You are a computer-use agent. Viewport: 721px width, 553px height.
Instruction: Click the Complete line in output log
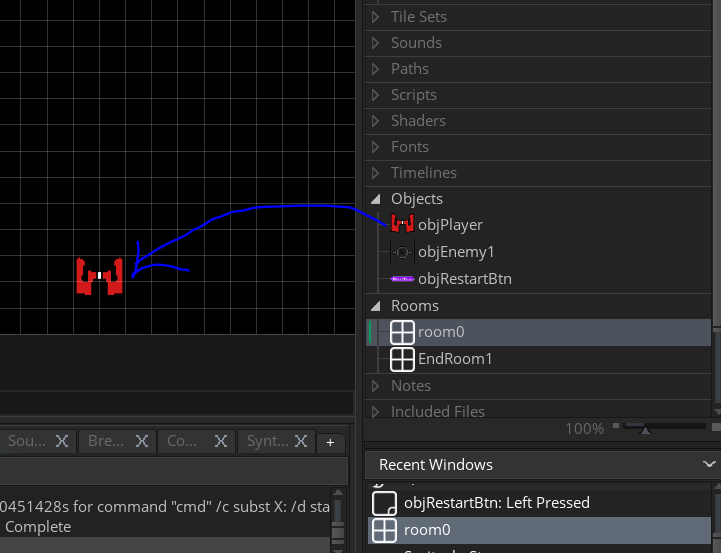tap(38, 527)
